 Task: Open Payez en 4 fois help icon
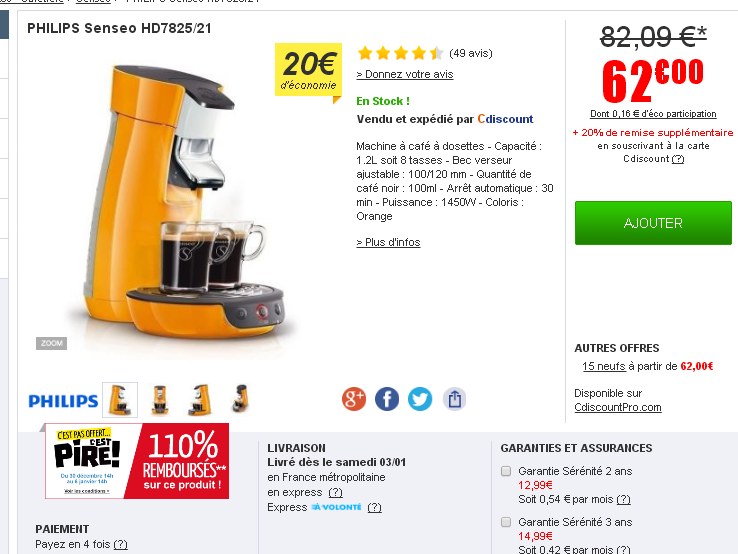point(120,545)
